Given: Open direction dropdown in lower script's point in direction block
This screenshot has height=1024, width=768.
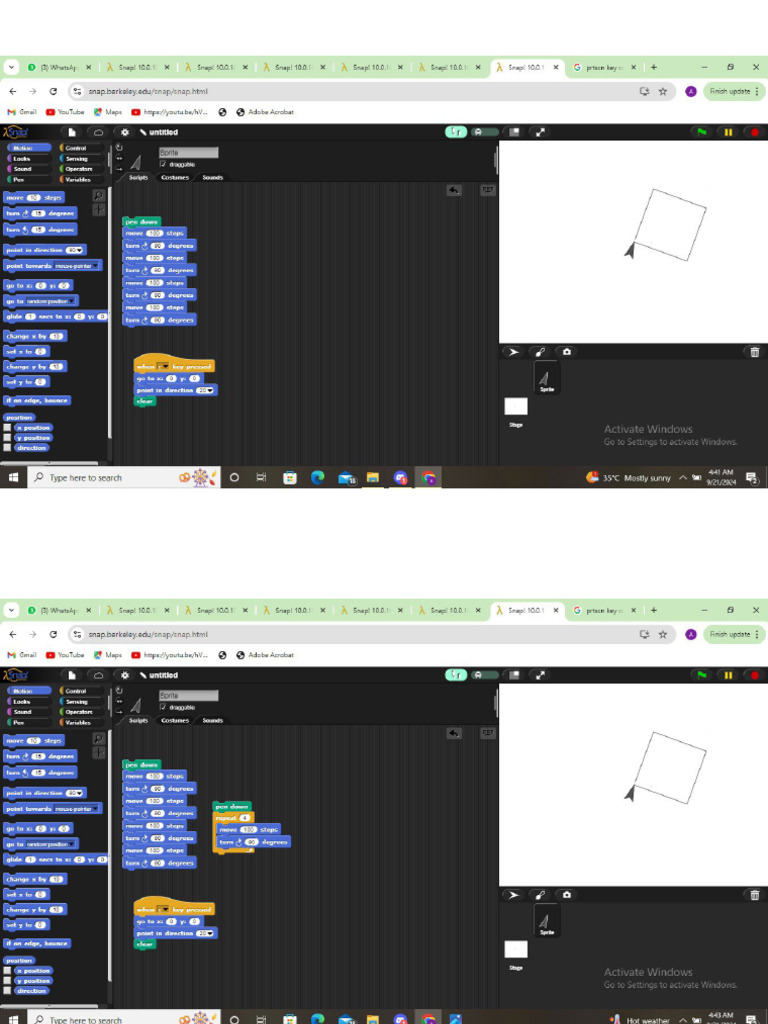Looking at the screenshot, I should 210,934.
